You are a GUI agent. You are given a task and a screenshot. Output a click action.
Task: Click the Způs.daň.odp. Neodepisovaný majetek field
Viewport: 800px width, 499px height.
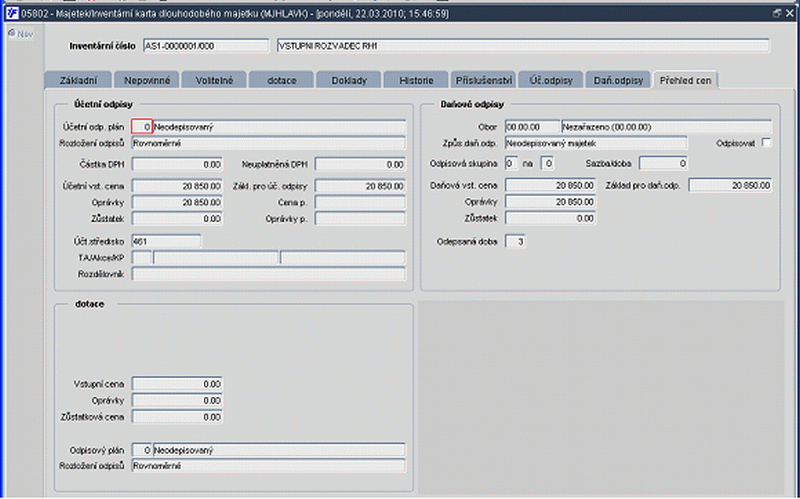[596, 143]
